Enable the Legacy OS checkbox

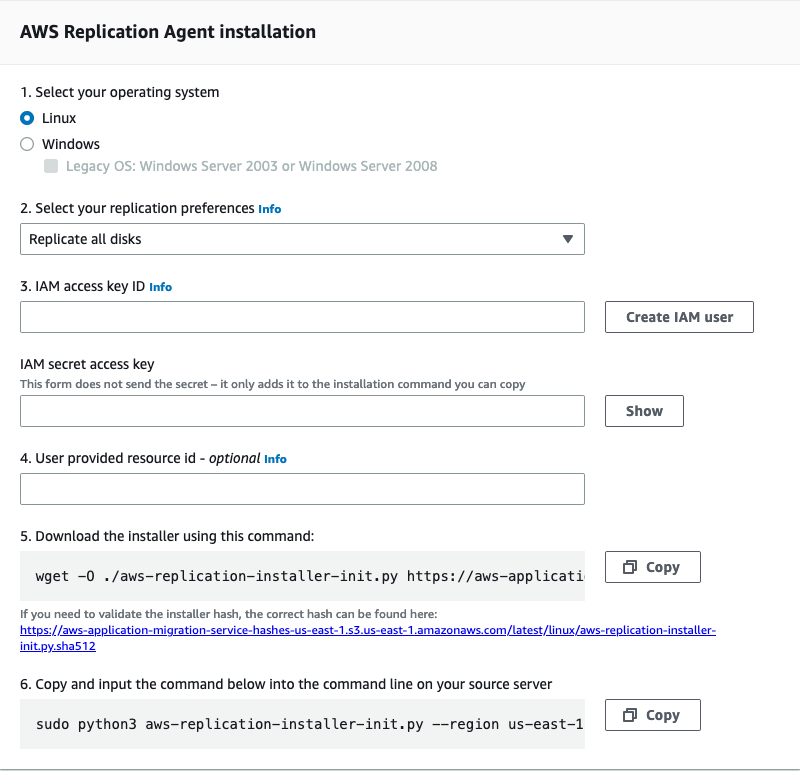(x=51, y=166)
